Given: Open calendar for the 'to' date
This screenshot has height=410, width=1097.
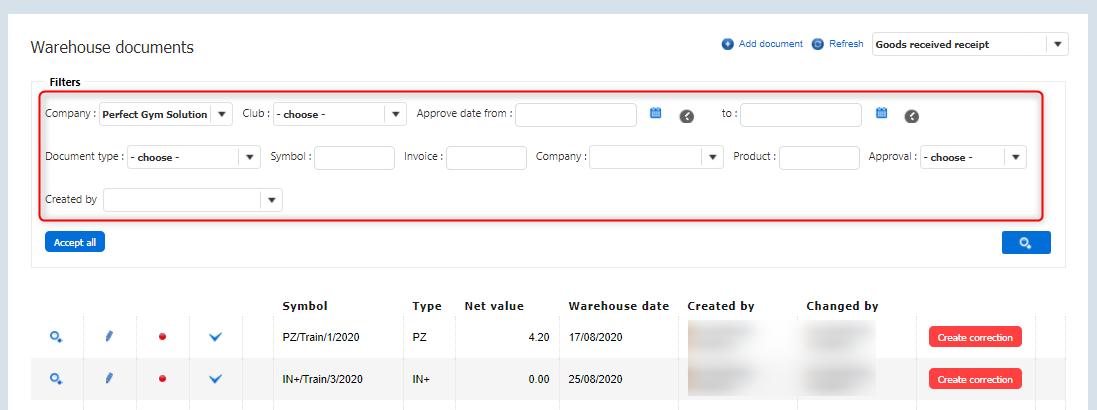Looking at the screenshot, I should point(882,114).
